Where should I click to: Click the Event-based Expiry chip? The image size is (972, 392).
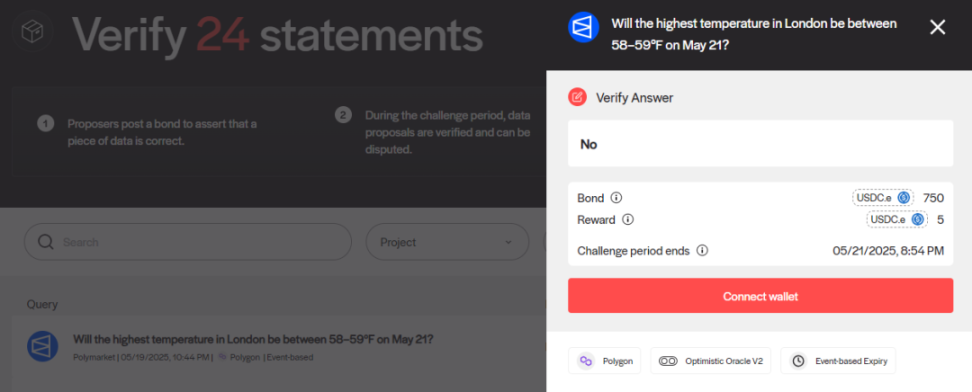pyautogui.click(x=838, y=361)
